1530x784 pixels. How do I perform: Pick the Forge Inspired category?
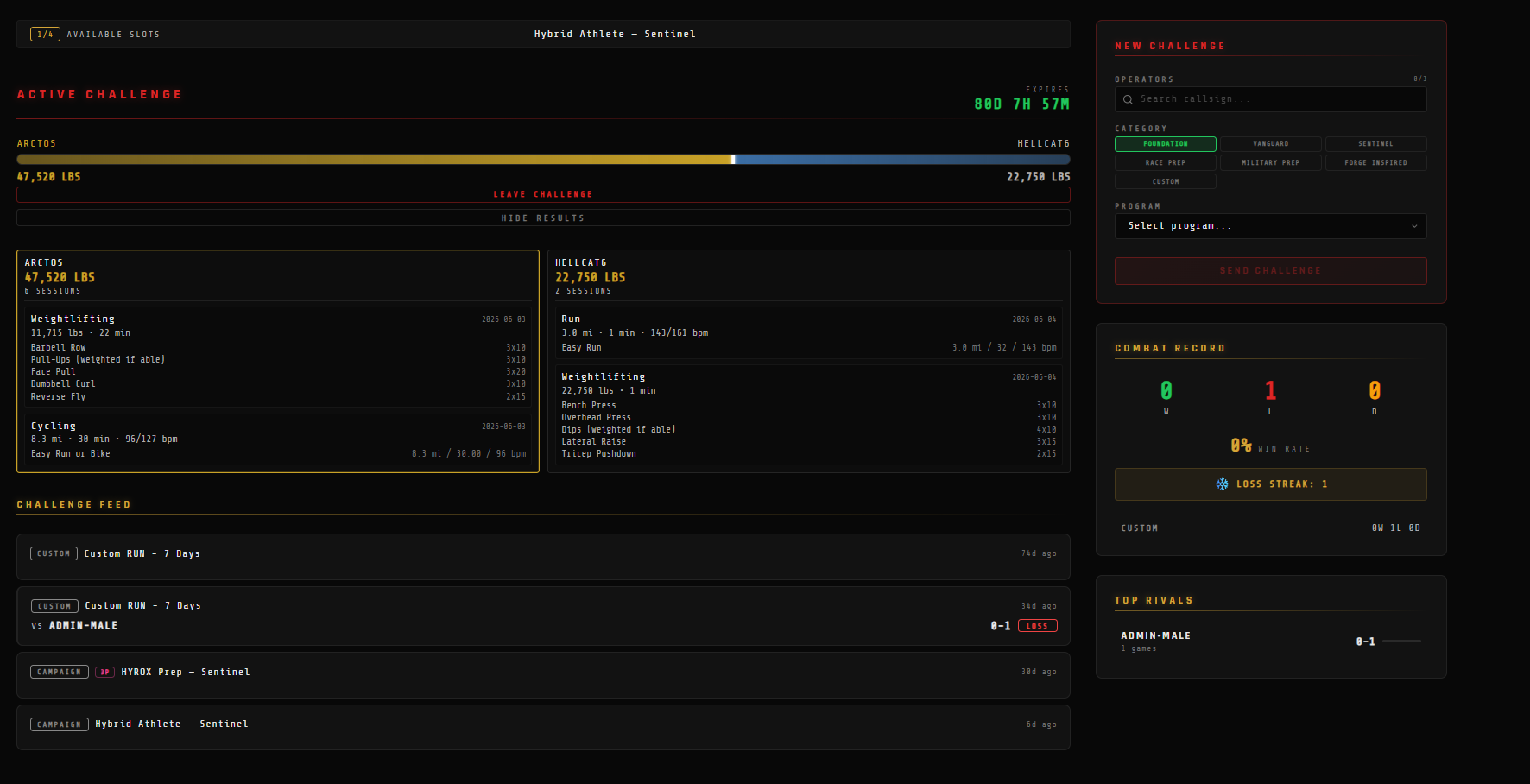[x=1375, y=163]
